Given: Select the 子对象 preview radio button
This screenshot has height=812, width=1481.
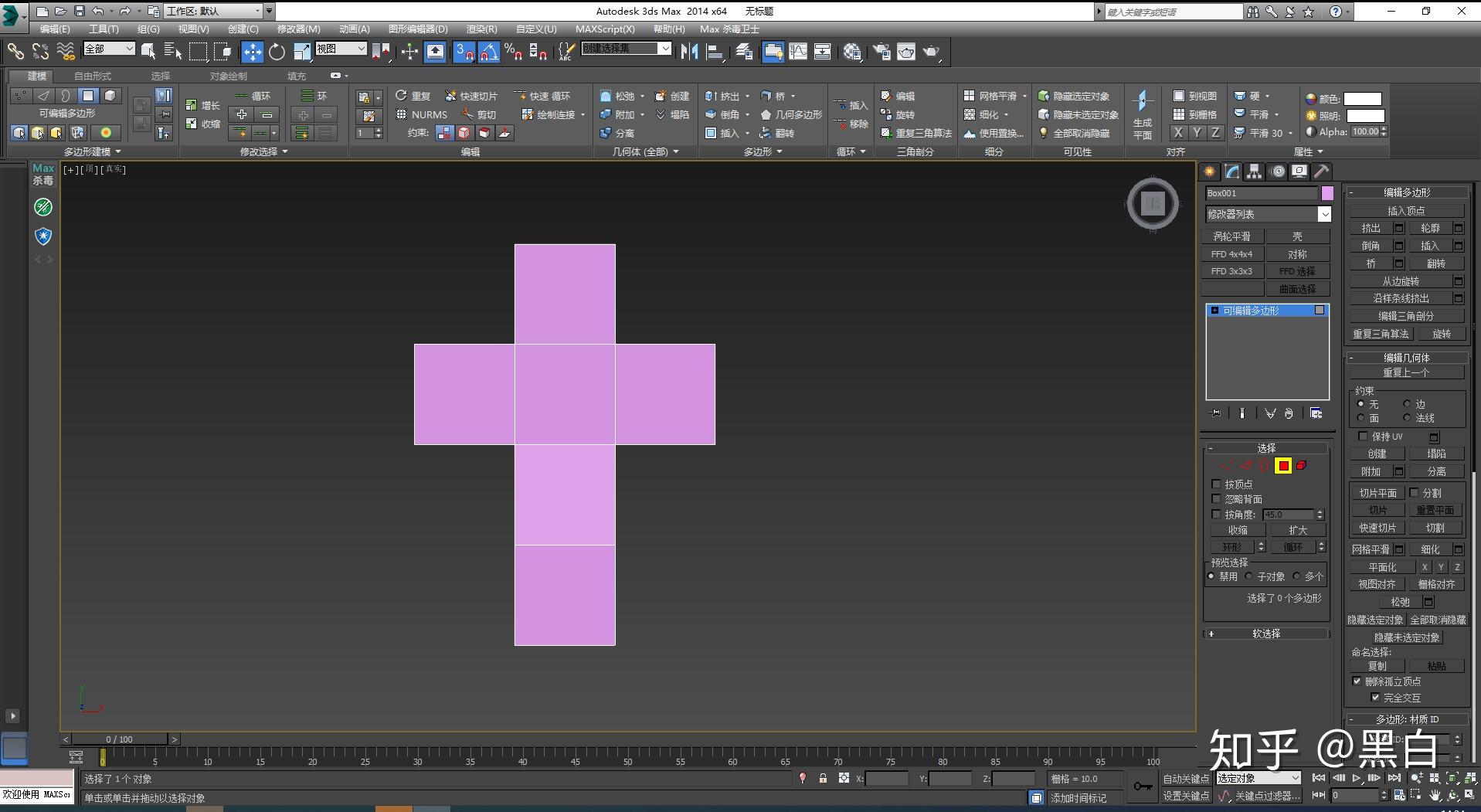Looking at the screenshot, I should [1248, 576].
